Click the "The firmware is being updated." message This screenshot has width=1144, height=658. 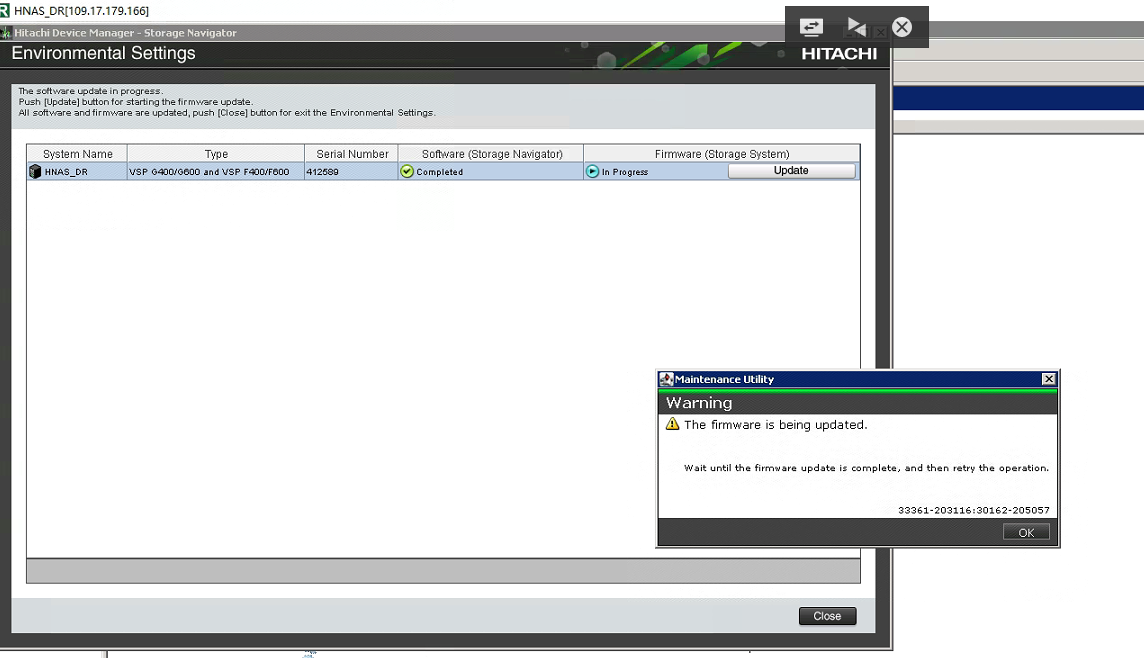pyautogui.click(x=776, y=425)
